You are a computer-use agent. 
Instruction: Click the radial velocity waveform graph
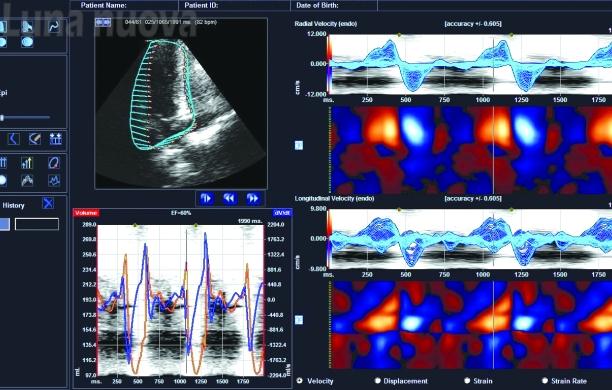pos(470,64)
